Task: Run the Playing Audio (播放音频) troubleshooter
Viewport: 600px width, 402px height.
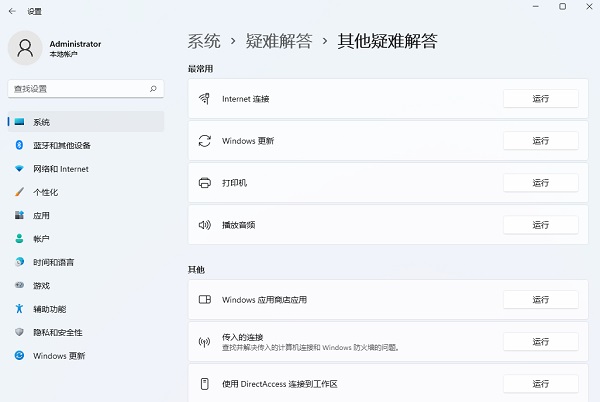Action: (540, 225)
